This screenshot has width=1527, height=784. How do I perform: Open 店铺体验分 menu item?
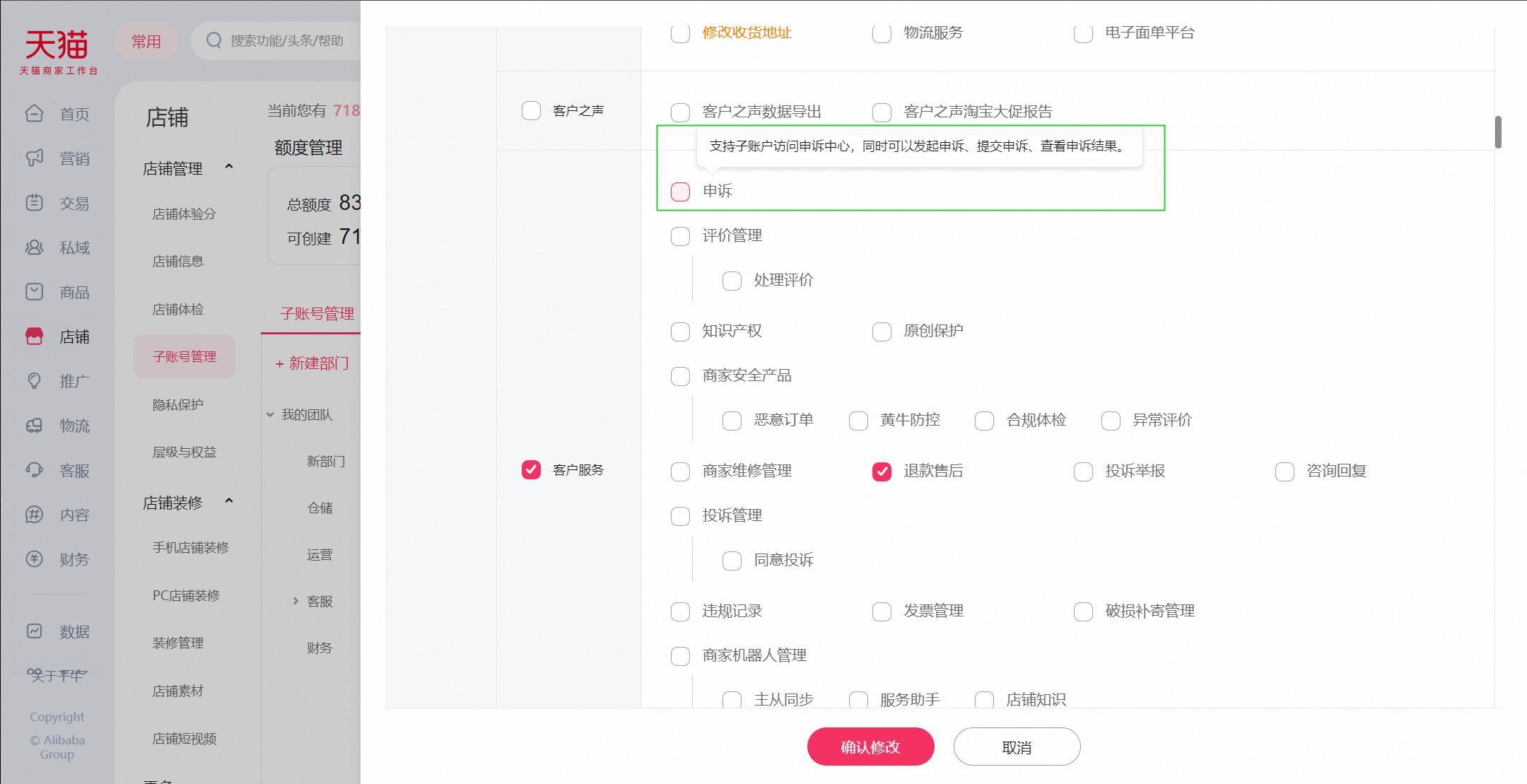(185, 213)
